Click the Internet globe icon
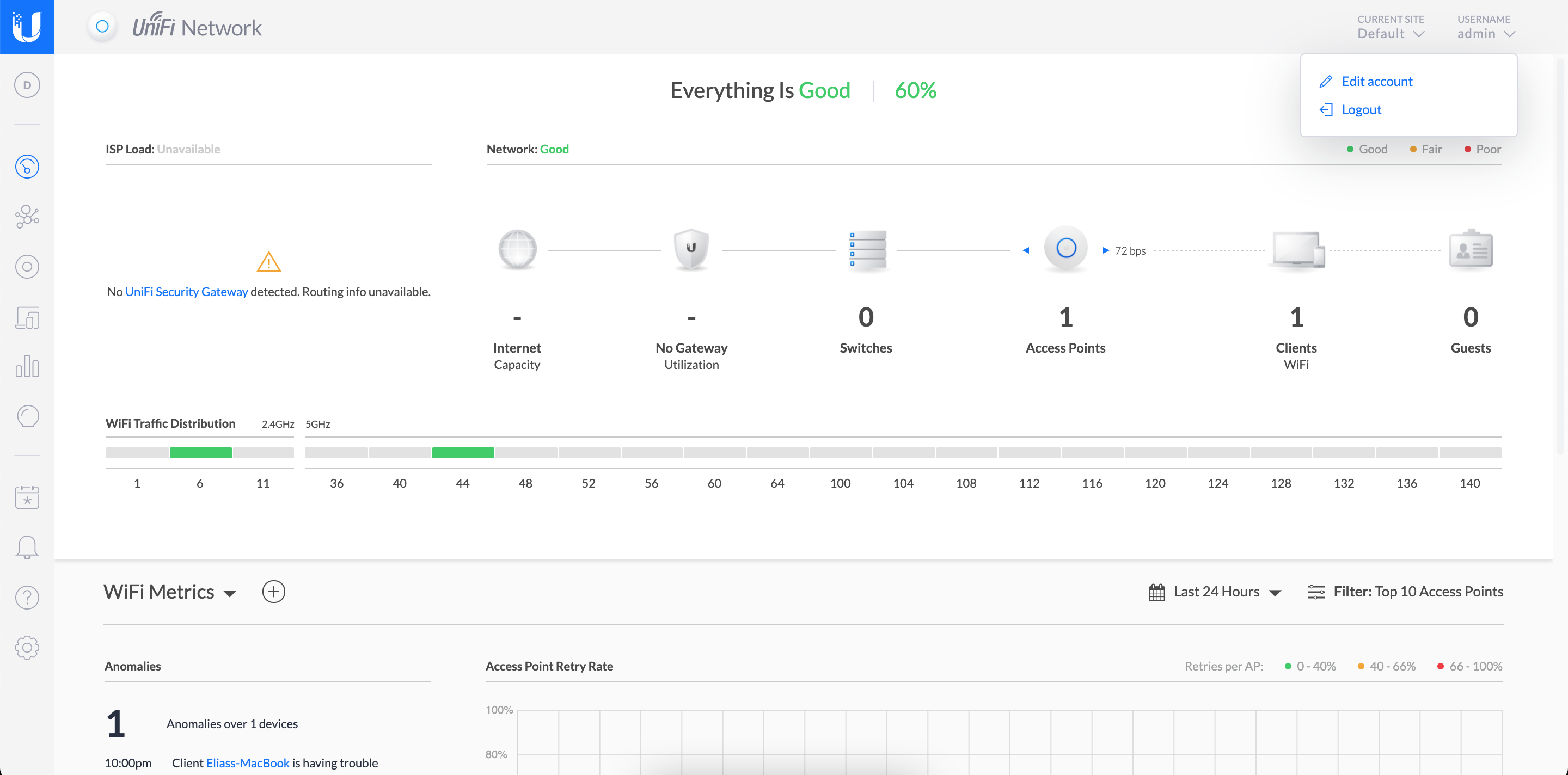The height and width of the screenshot is (775, 1568). [517, 249]
